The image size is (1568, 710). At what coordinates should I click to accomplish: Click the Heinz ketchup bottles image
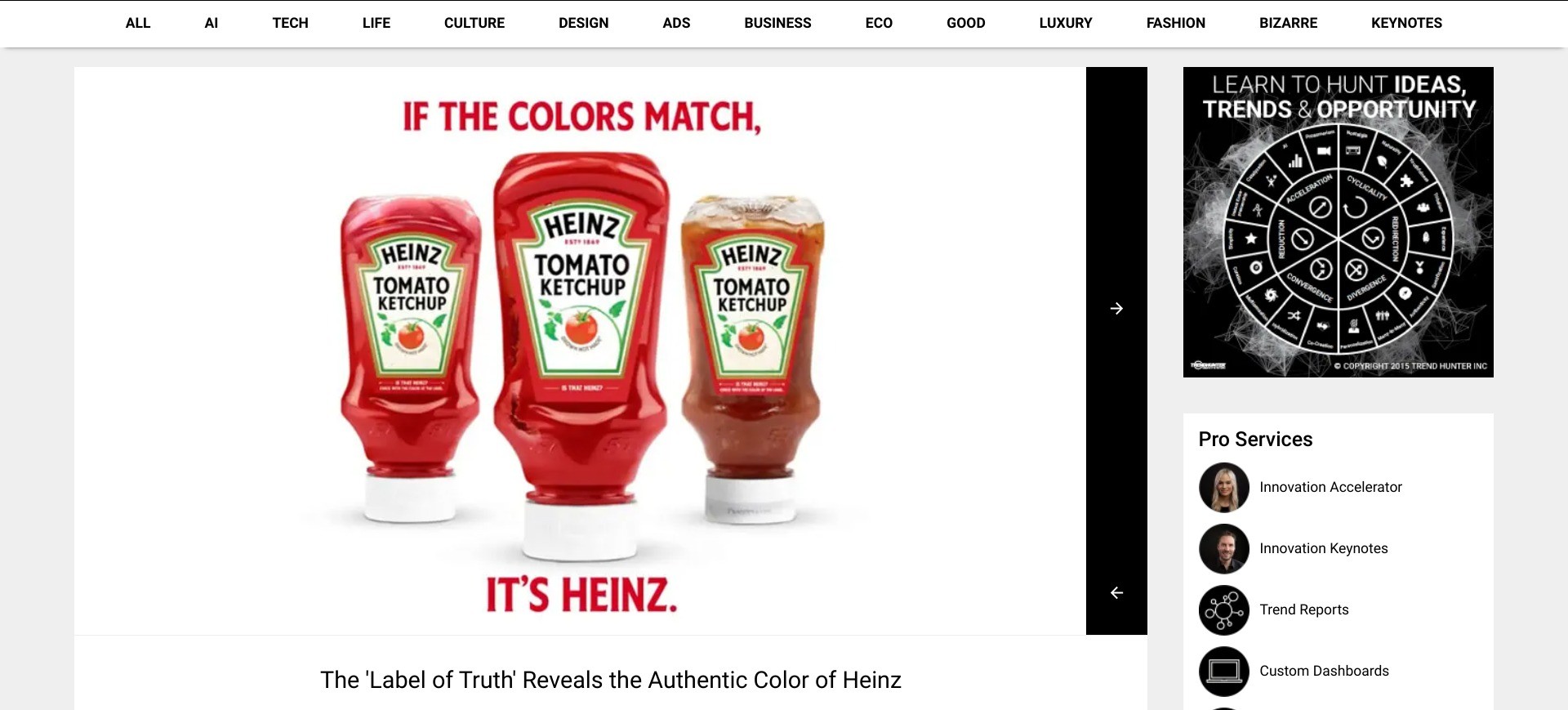[x=580, y=351]
